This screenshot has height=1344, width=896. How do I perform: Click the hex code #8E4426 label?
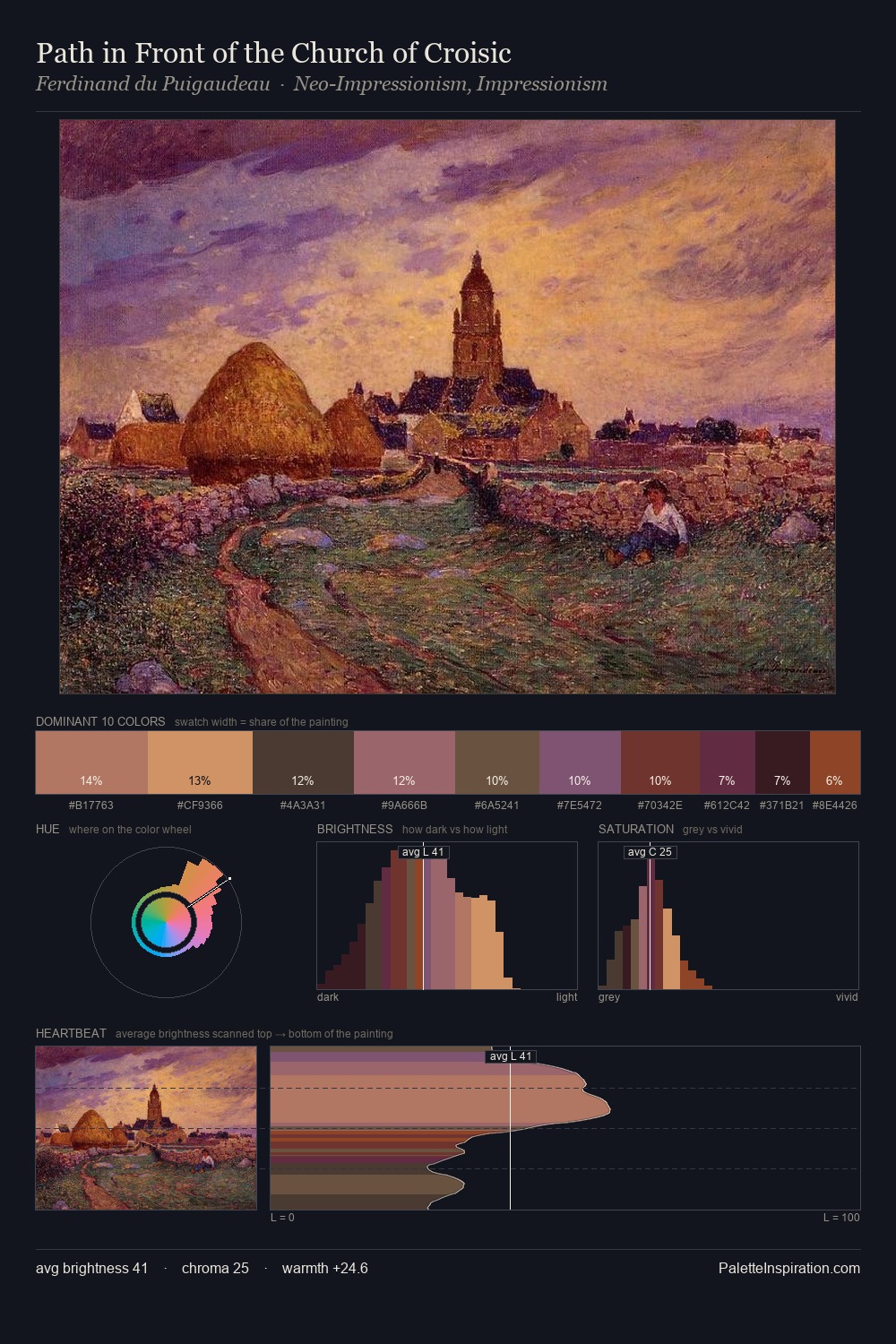(x=835, y=805)
